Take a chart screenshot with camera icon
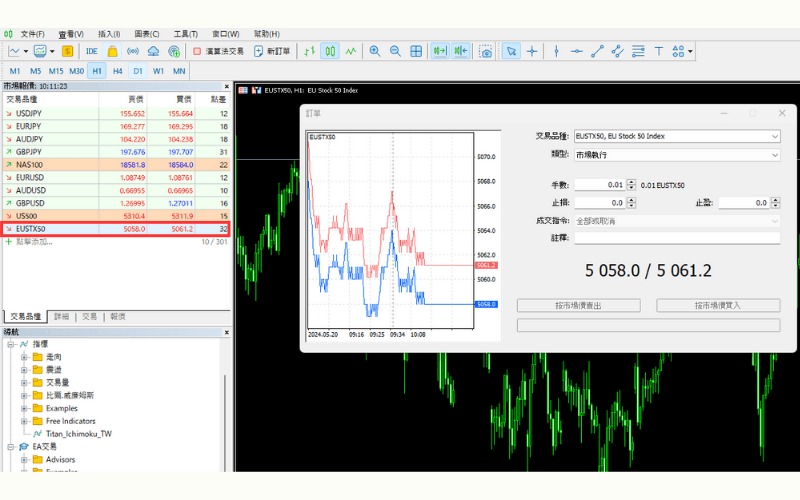 485,51
